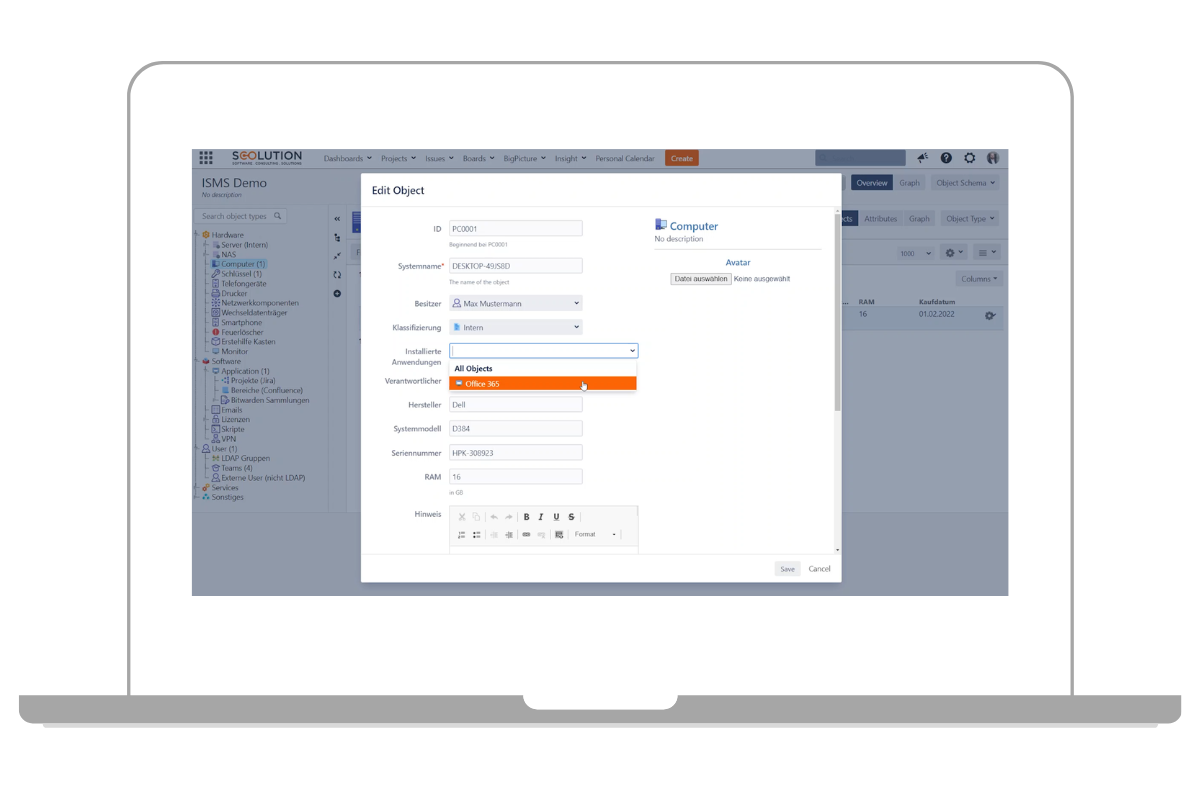Cancel the Edit Object dialog
The height and width of the screenshot is (790, 1200).
(x=819, y=569)
